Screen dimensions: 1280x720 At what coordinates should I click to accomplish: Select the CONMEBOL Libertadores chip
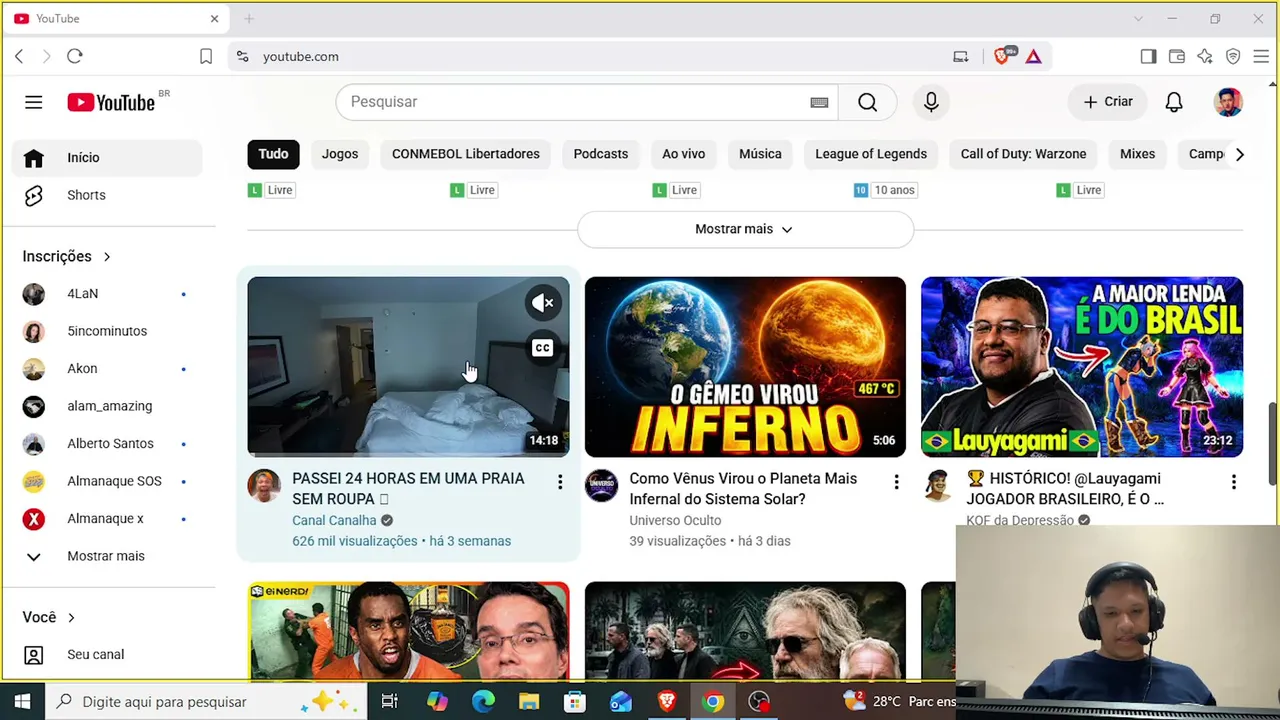coord(466,154)
